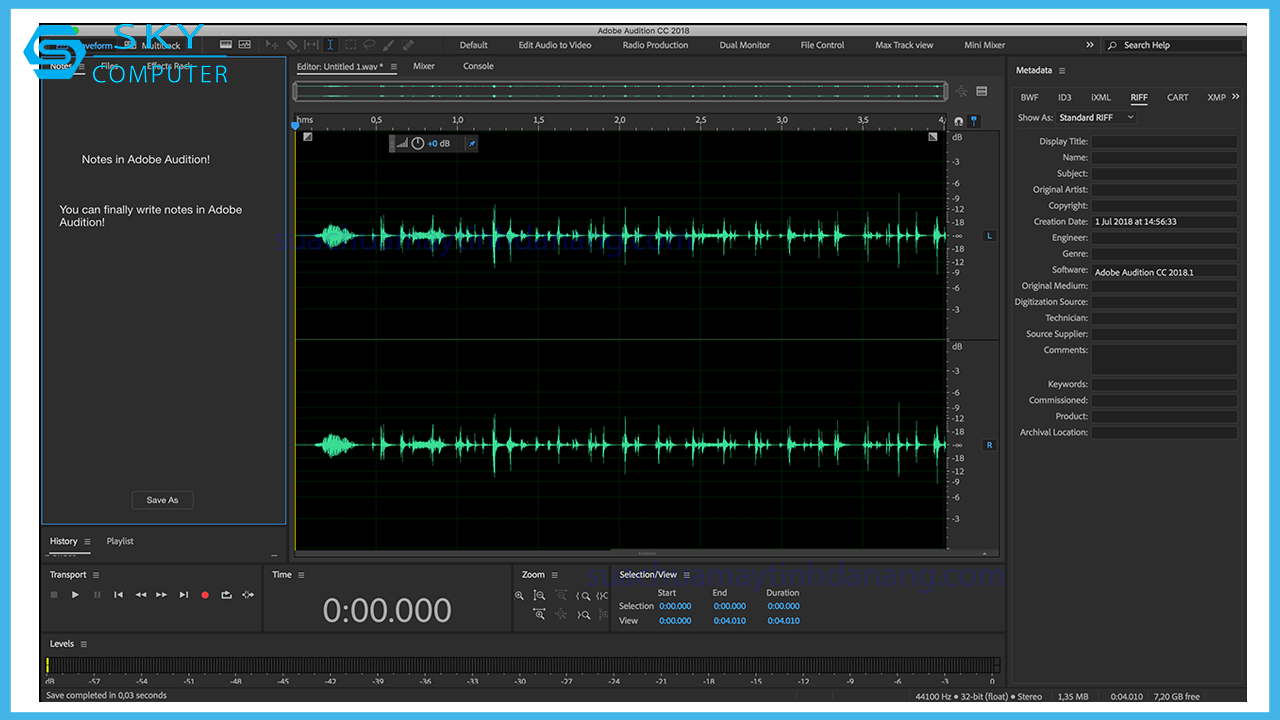Click the Display Title input field

coord(1163,142)
